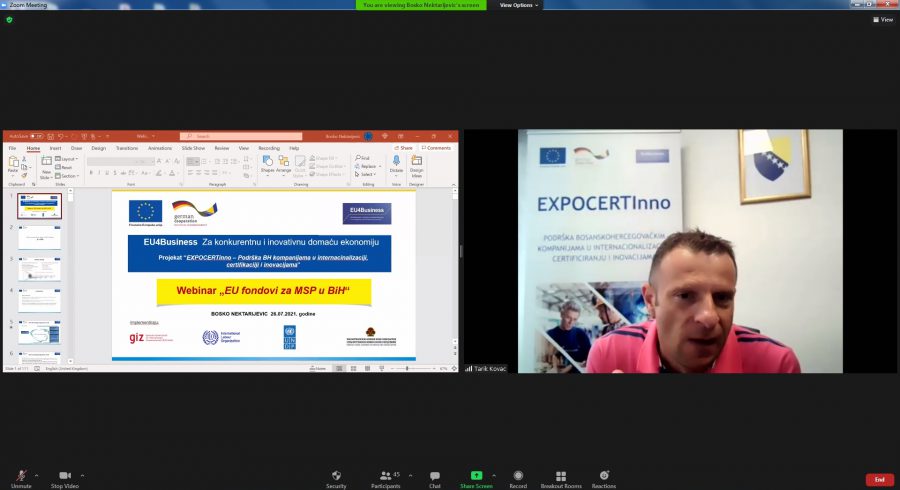Open the Layout dropdown

67,159
